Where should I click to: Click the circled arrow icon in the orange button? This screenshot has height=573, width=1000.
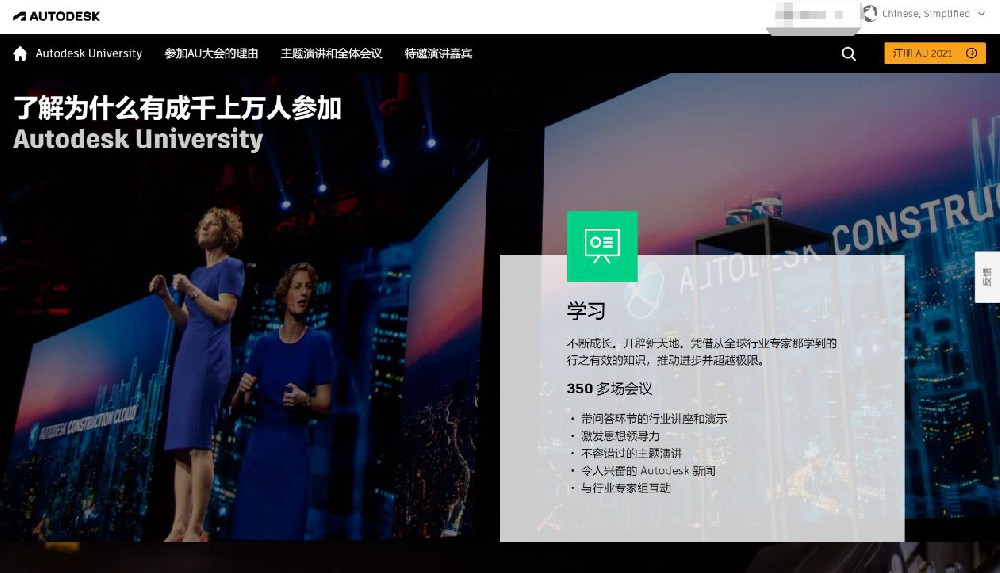[971, 54]
